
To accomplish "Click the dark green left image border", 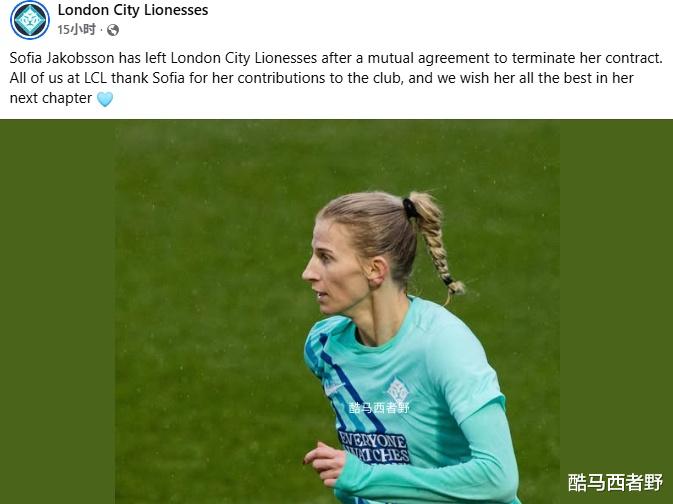I will coord(58,312).
